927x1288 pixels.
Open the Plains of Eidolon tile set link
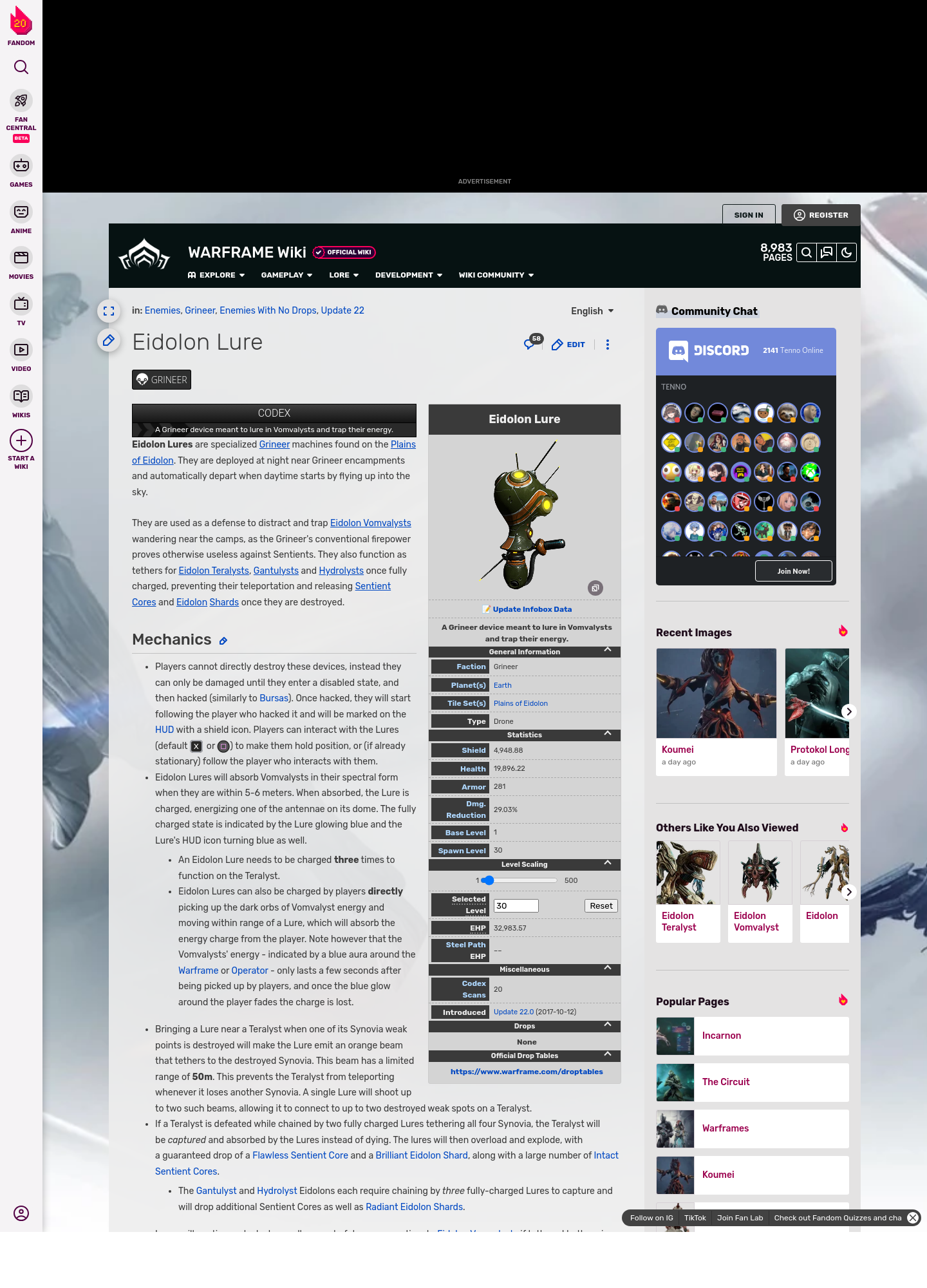(521, 703)
